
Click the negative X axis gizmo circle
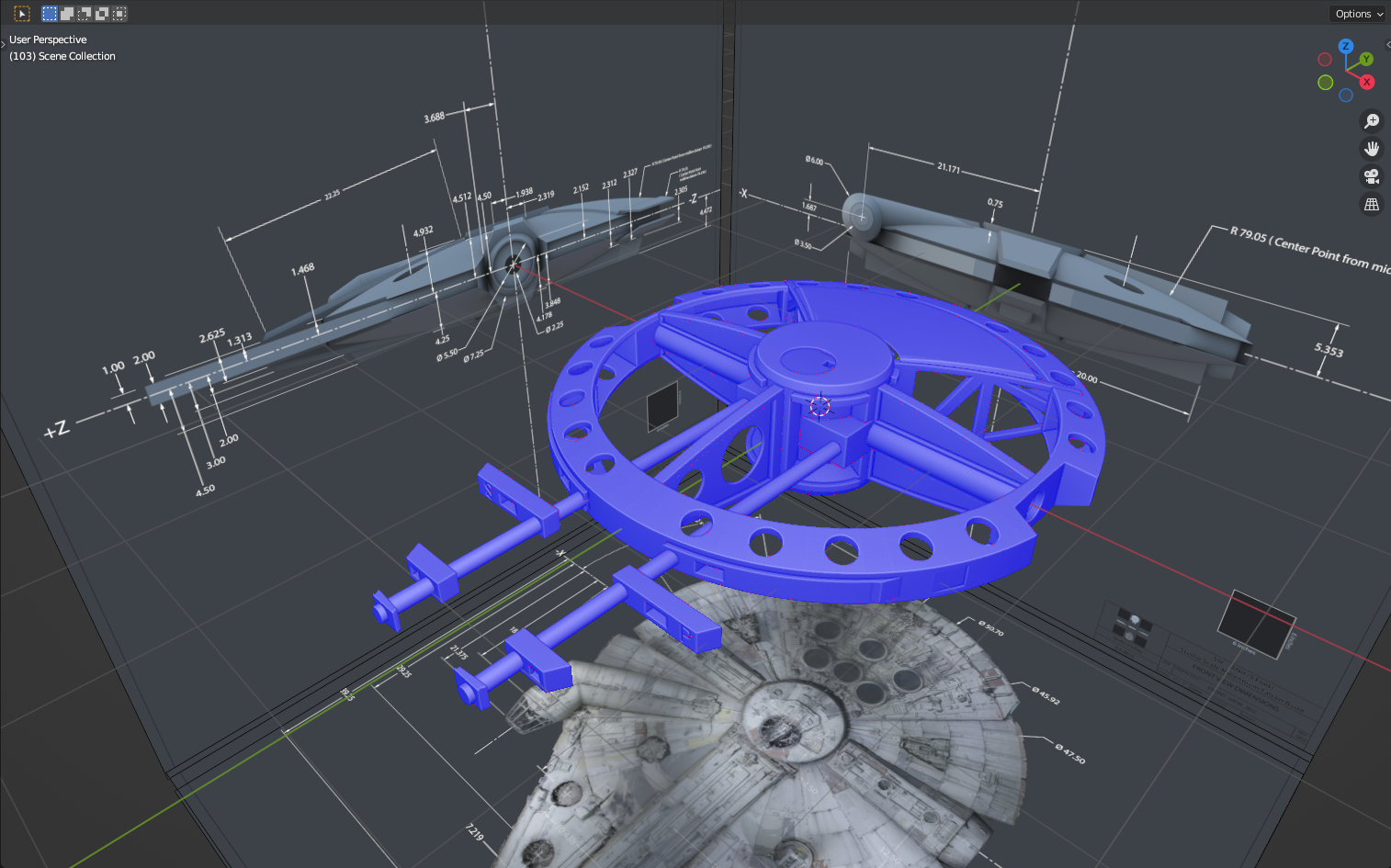point(1325,60)
